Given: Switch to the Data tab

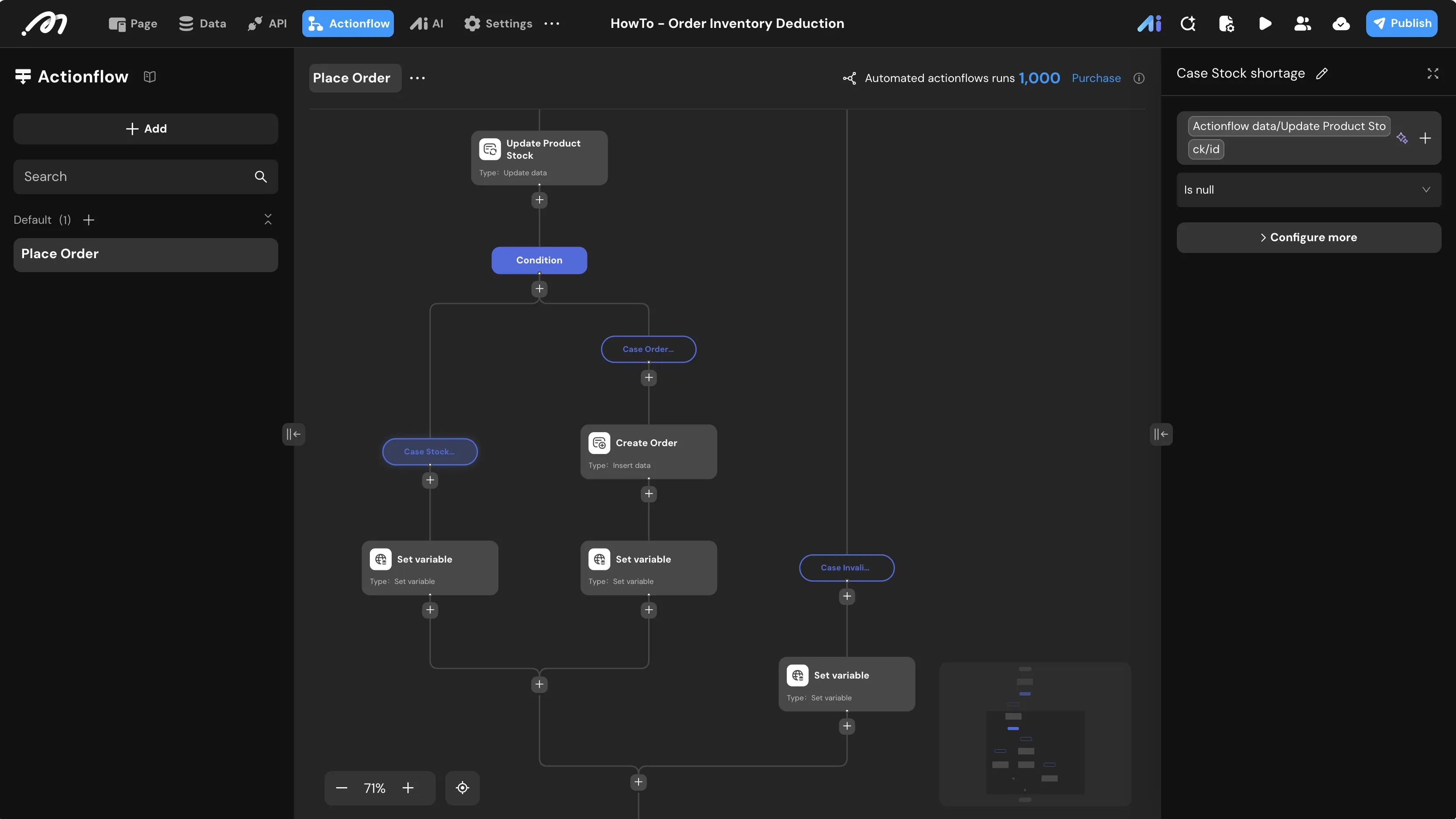Looking at the screenshot, I should pos(202,24).
